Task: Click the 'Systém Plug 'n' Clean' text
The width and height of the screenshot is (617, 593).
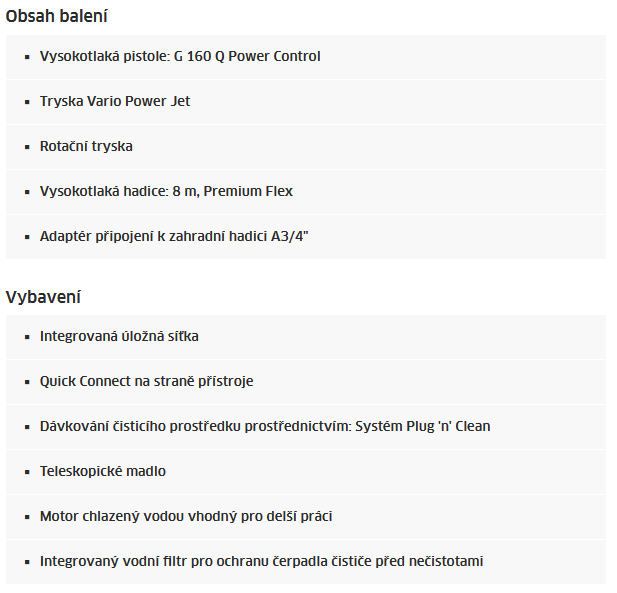Action: click(423, 427)
